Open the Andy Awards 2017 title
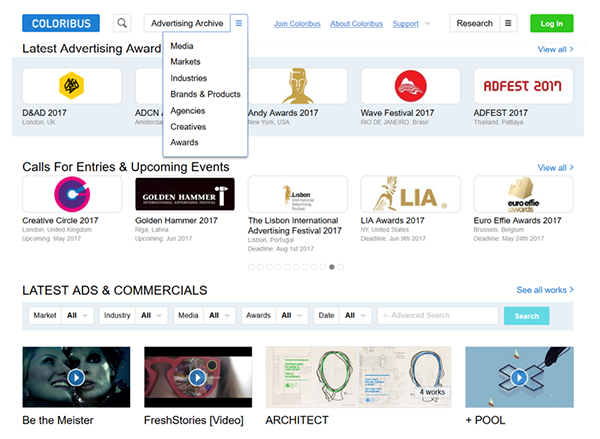600x439 pixels. click(x=283, y=113)
